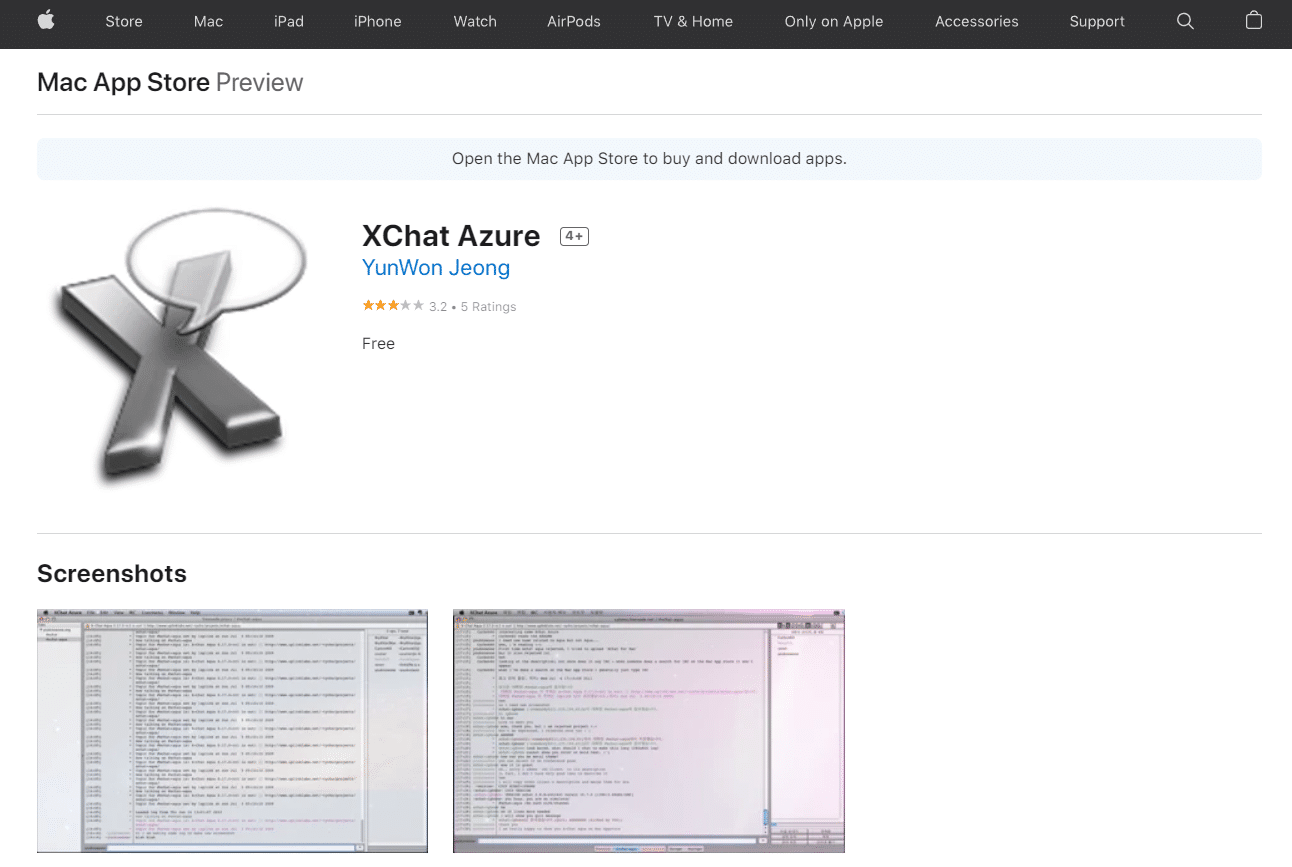
Task: Open first screenshot with English chat log
Action: [x=232, y=731]
